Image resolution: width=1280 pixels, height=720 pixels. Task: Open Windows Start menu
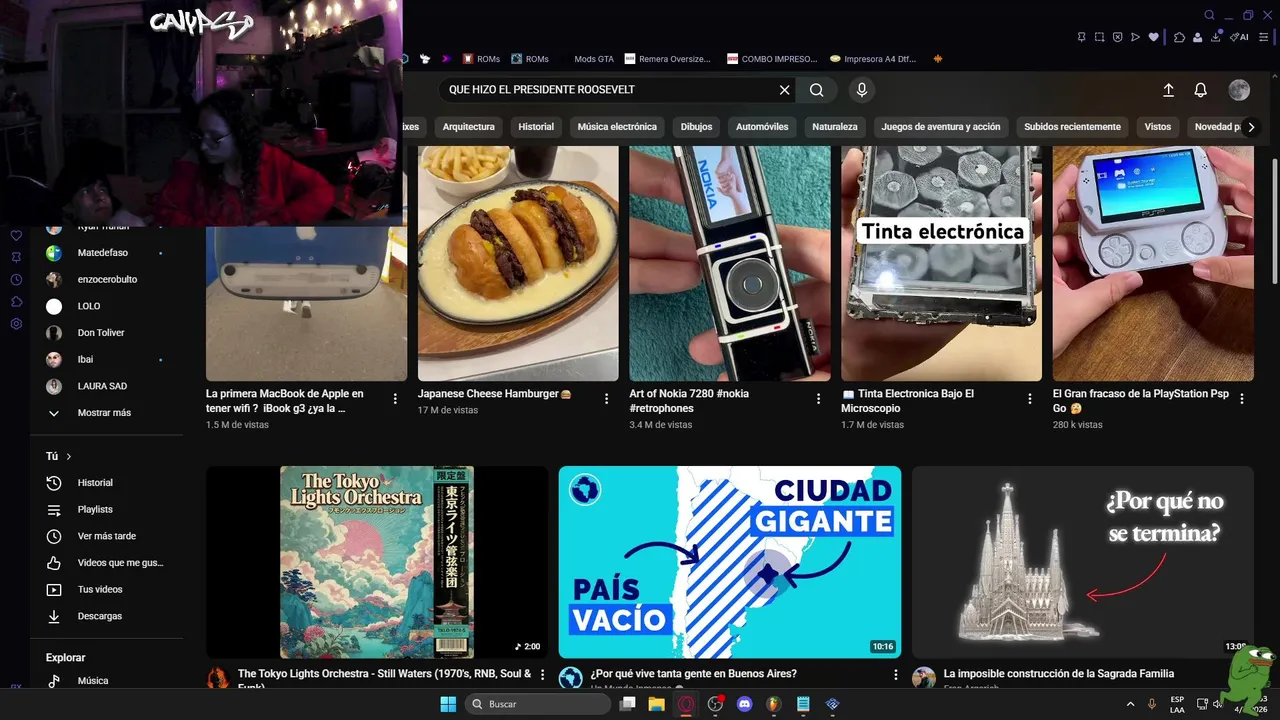click(x=448, y=704)
